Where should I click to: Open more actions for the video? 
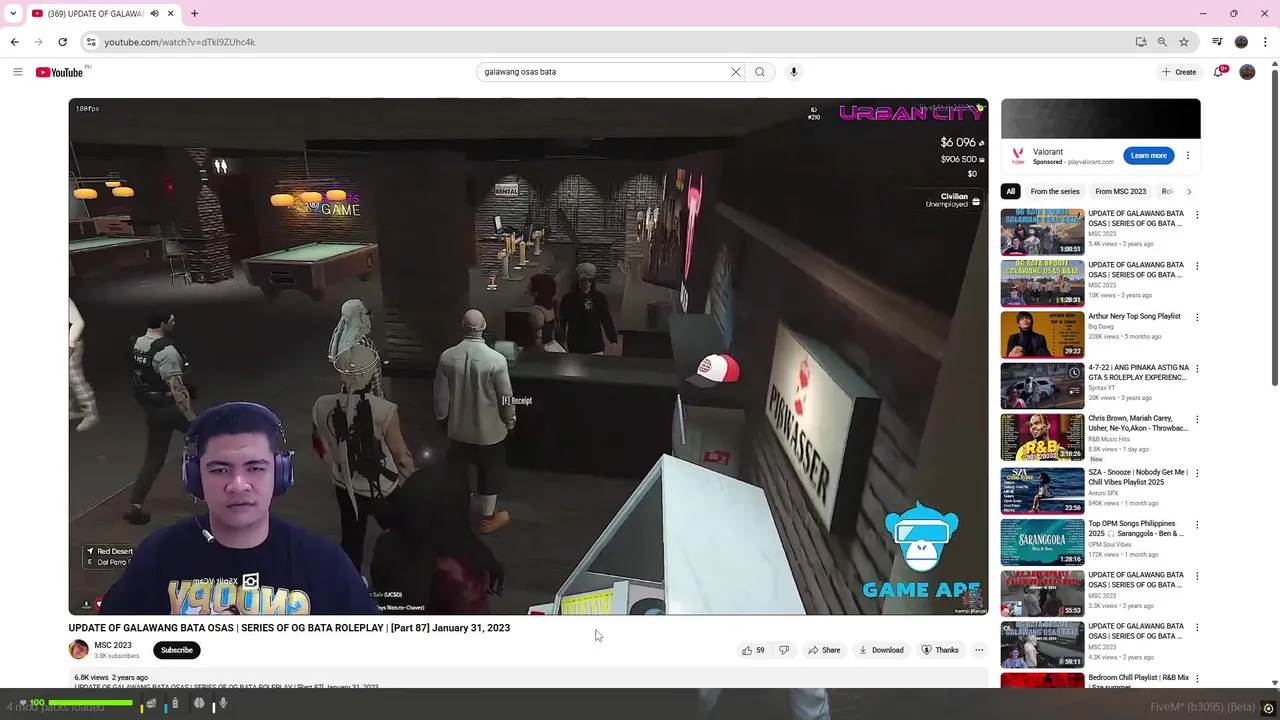click(979, 650)
